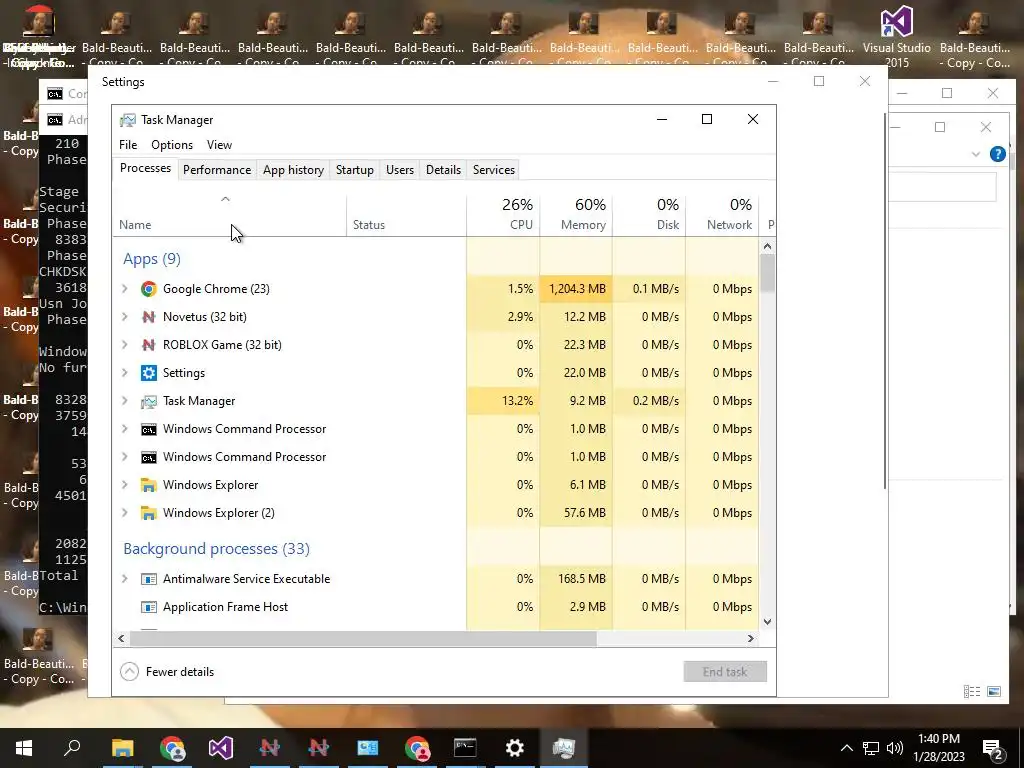Sort processes by Name column
Image resolution: width=1024 pixels, height=768 pixels.
229,216
